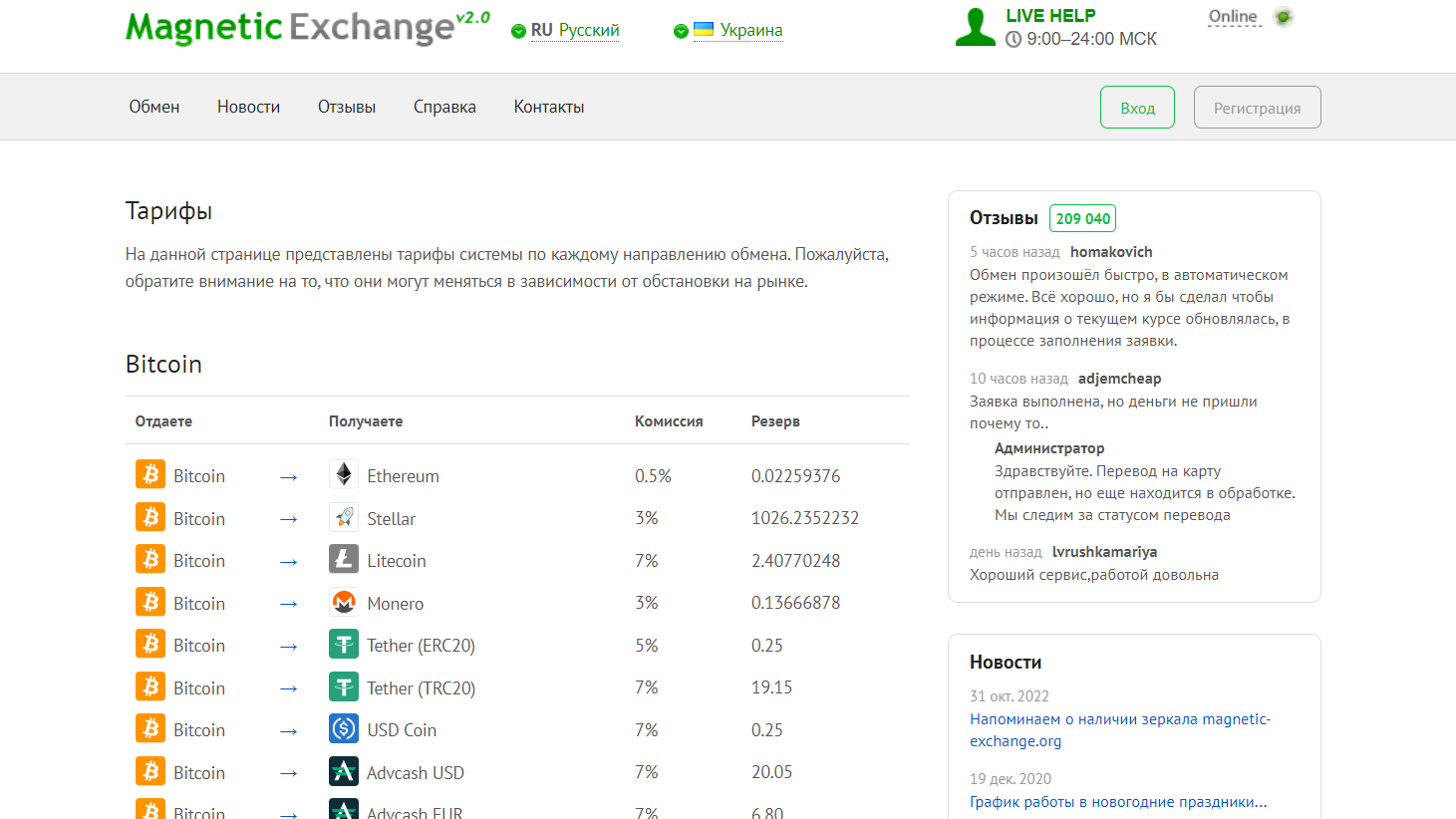1456x819 pixels.
Task: Click Bitcoin icon in Monero row
Action: coord(150,602)
